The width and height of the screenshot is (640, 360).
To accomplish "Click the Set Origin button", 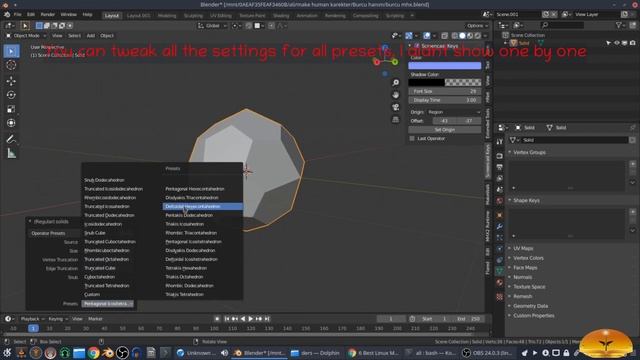I will tap(444, 130).
